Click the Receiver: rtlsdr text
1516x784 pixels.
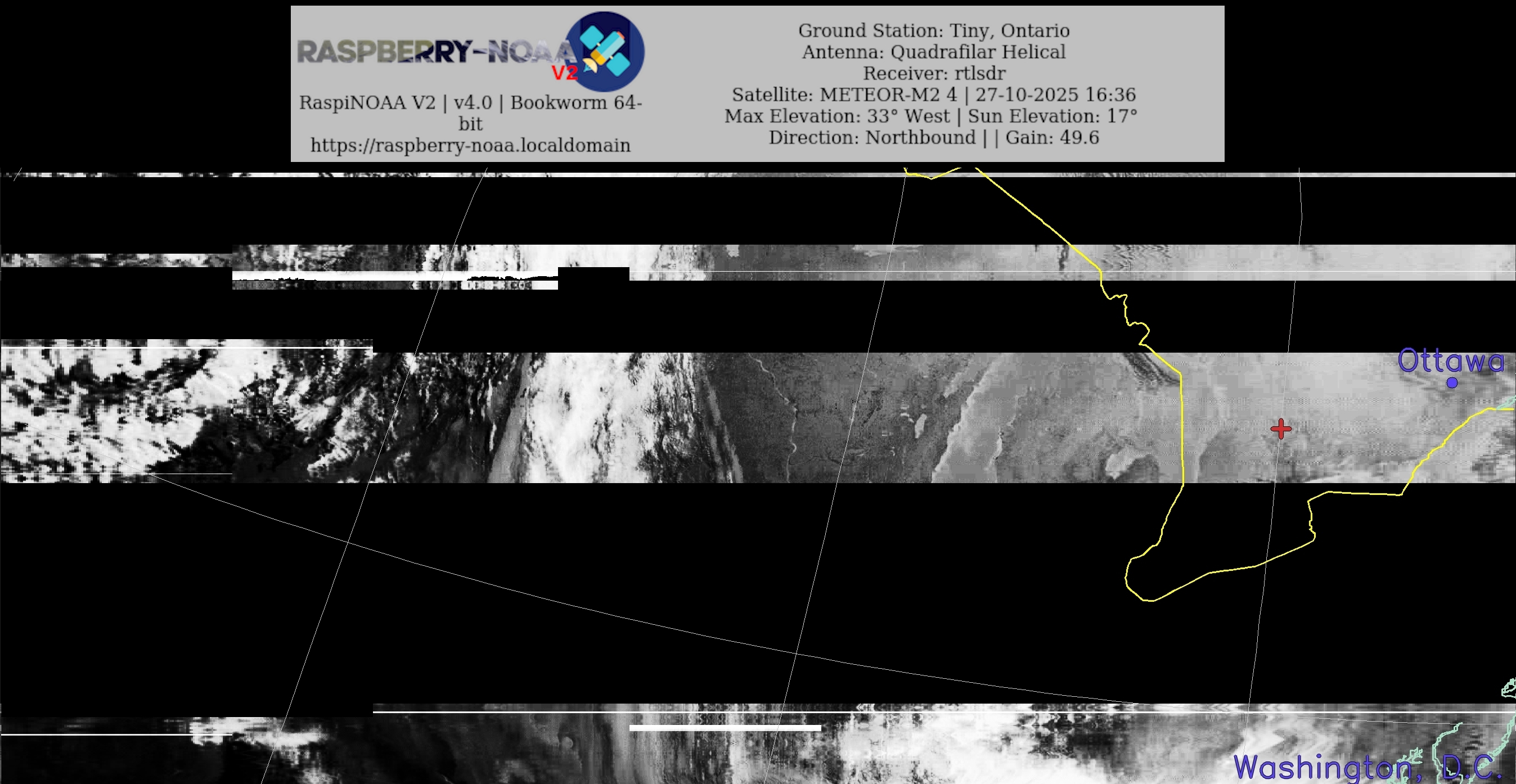coord(933,74)
